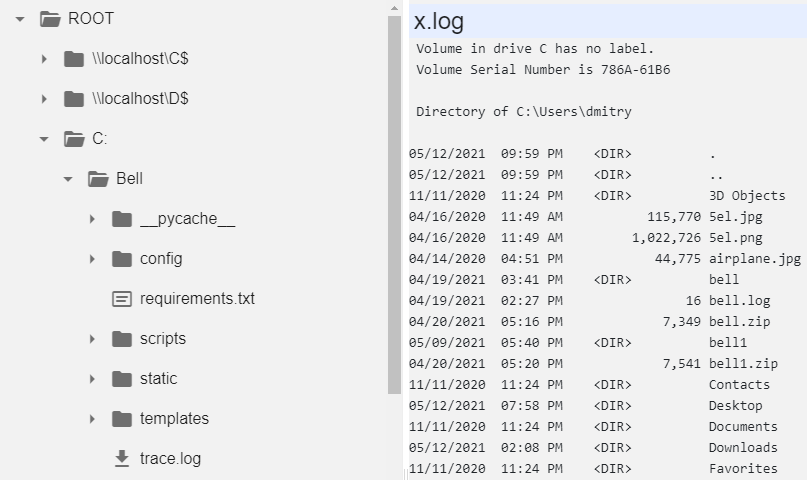Click the __pycache__ folder icon

click(x=121, y=219)
